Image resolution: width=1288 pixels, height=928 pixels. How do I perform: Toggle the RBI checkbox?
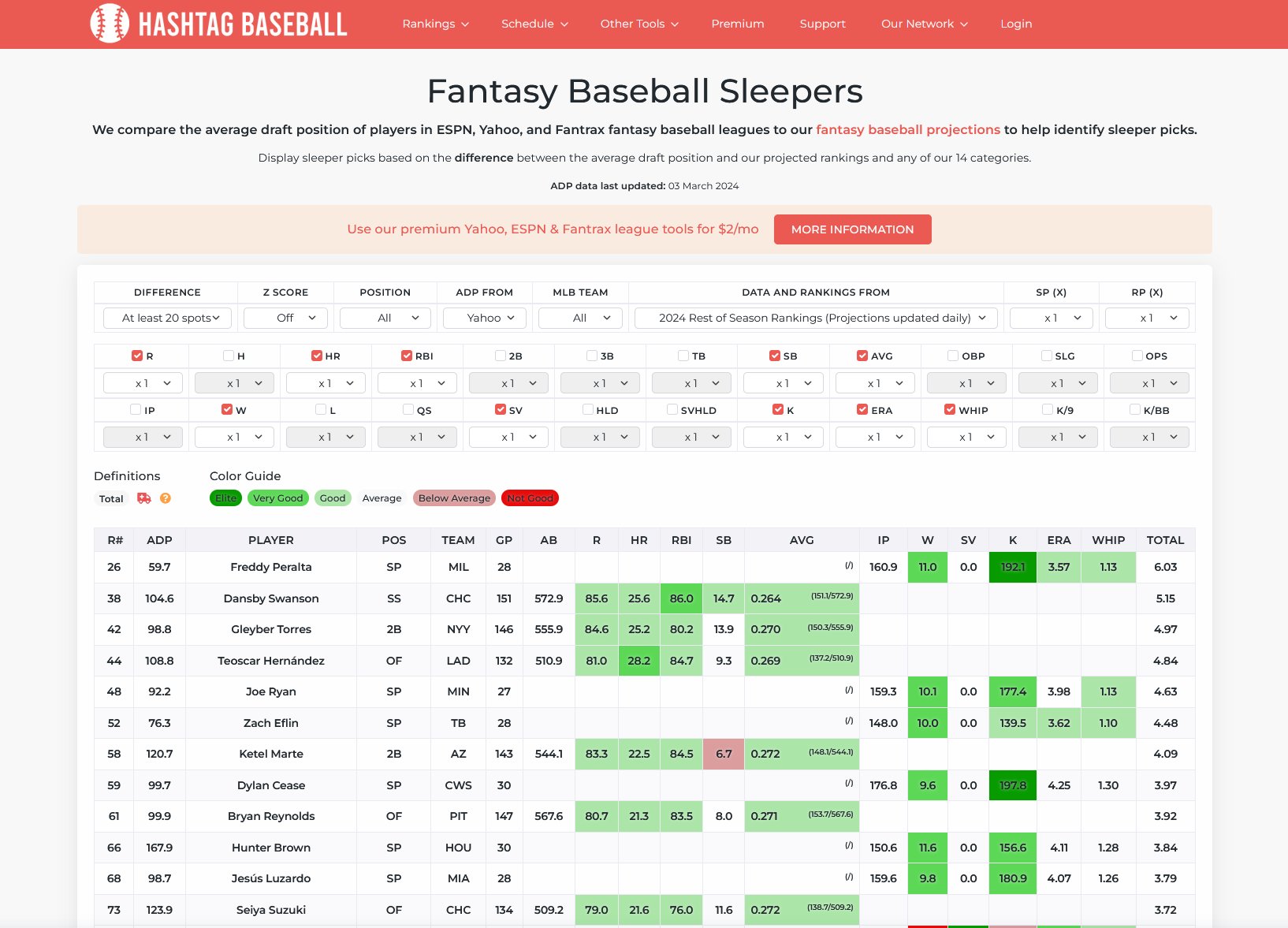(x=407, y=356)
